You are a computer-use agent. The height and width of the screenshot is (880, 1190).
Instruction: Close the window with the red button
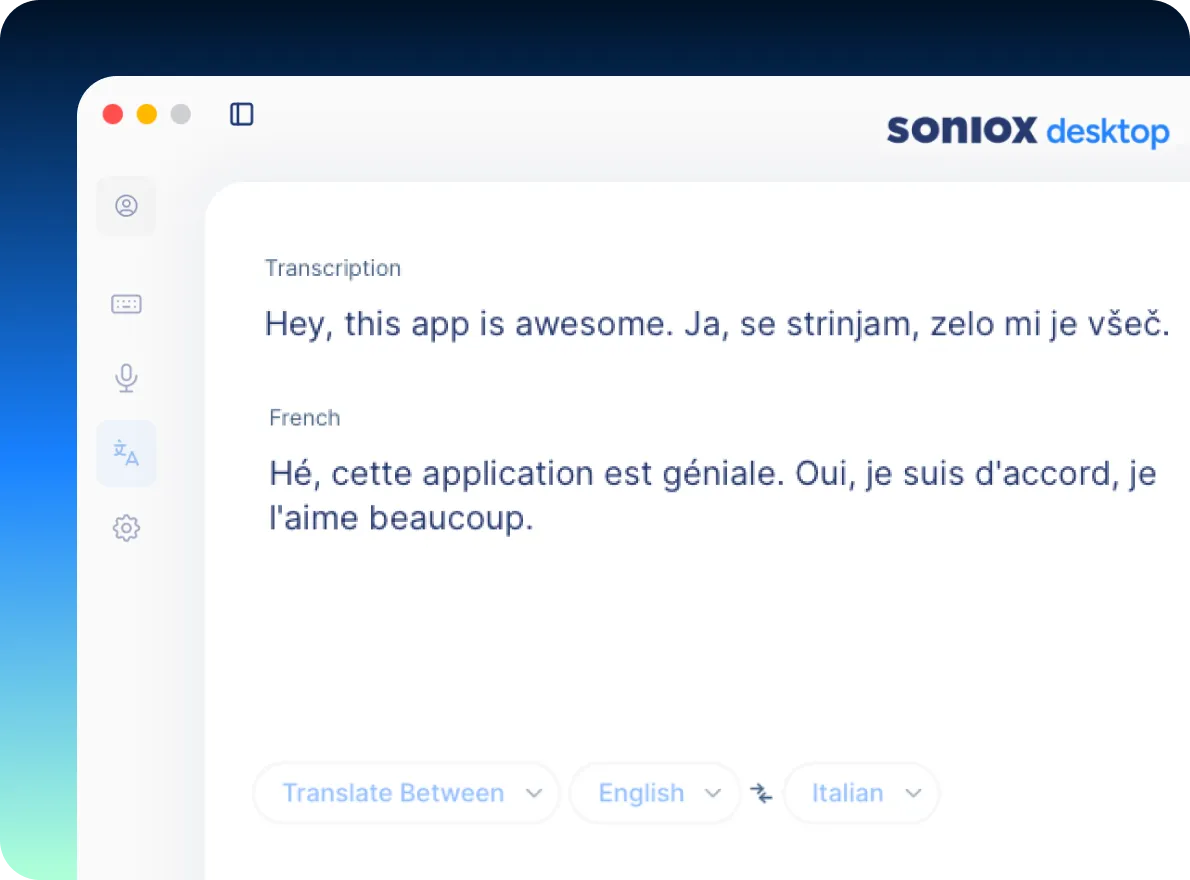(x=113, y=114)
